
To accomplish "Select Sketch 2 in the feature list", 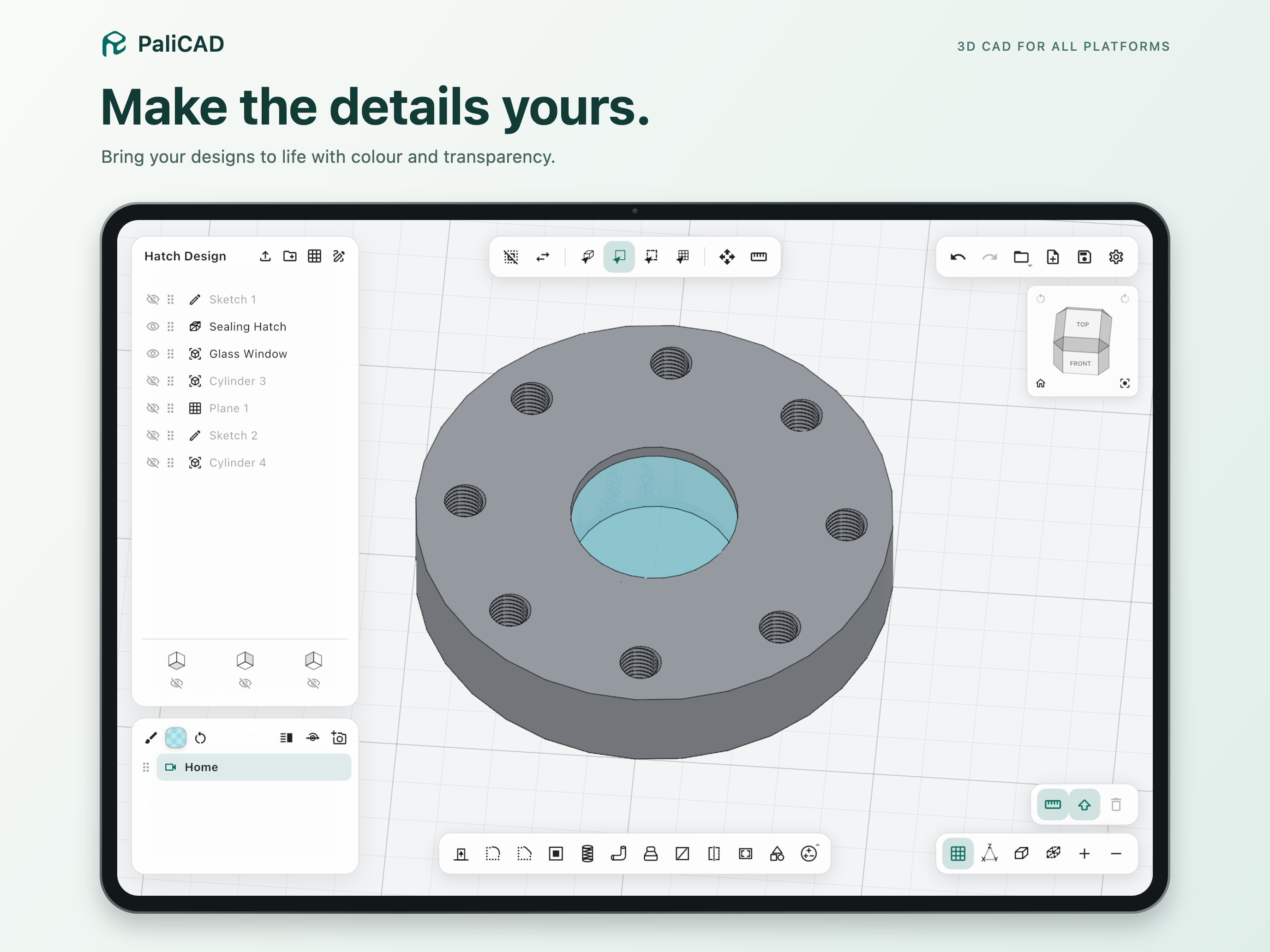I will [x=233, y=435].
